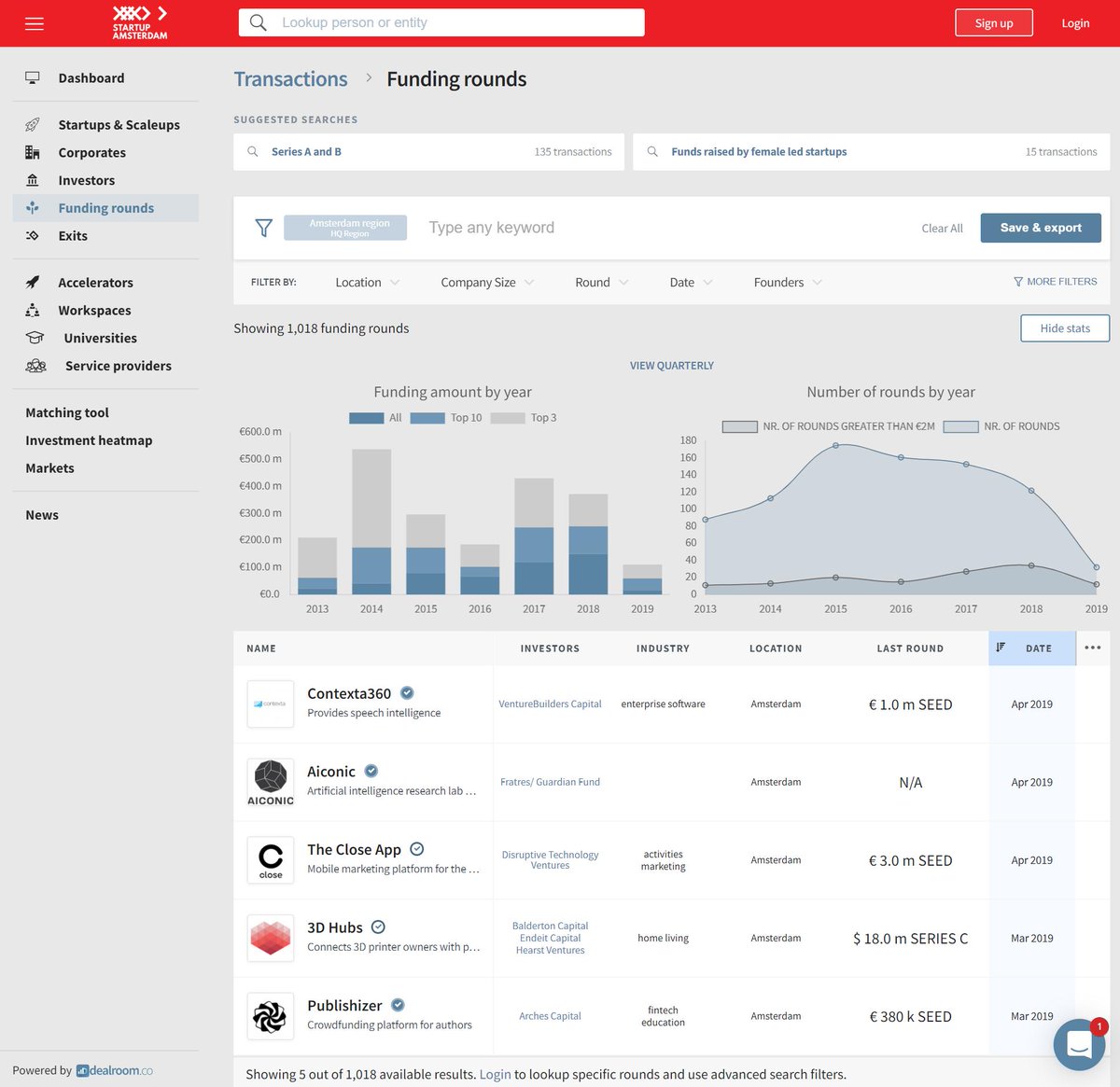The image size is (1120, 1087).
Task: Click the Universities graduation cap icon
Action: (x=35, y=338)
